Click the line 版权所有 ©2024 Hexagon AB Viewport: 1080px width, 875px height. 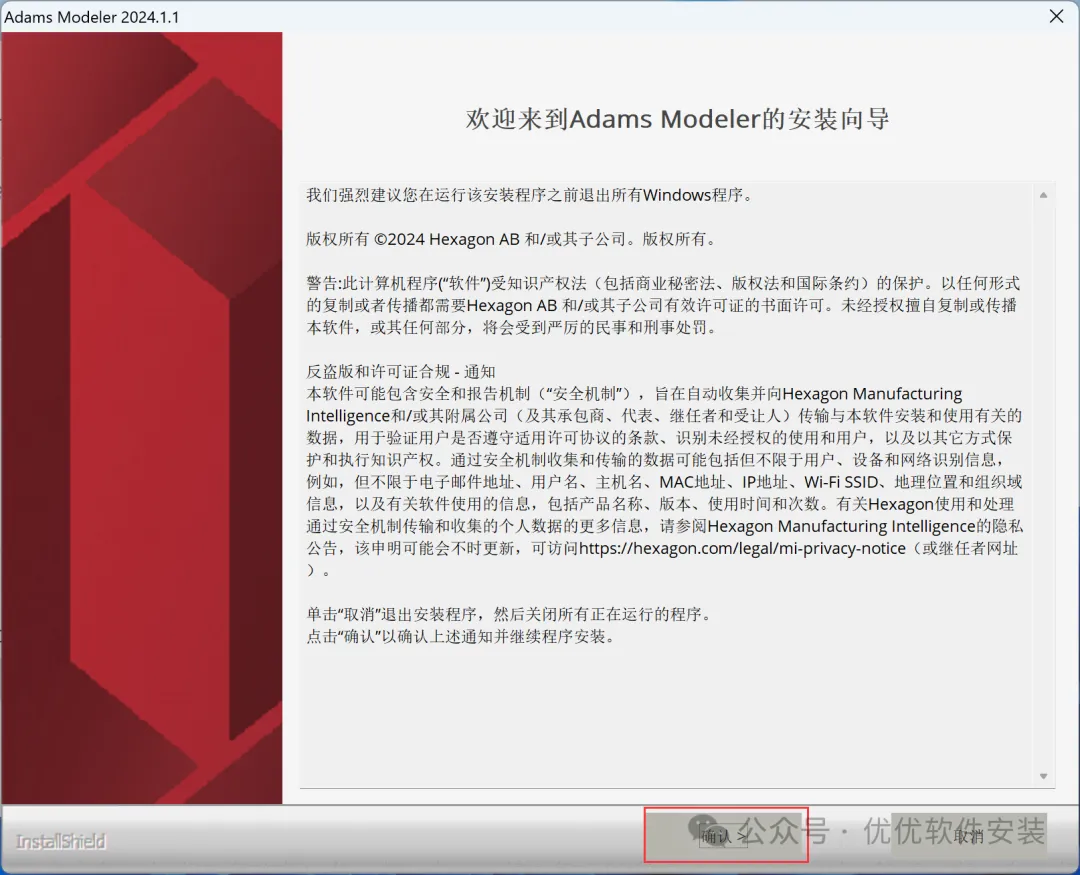click(x=513, y=239)
